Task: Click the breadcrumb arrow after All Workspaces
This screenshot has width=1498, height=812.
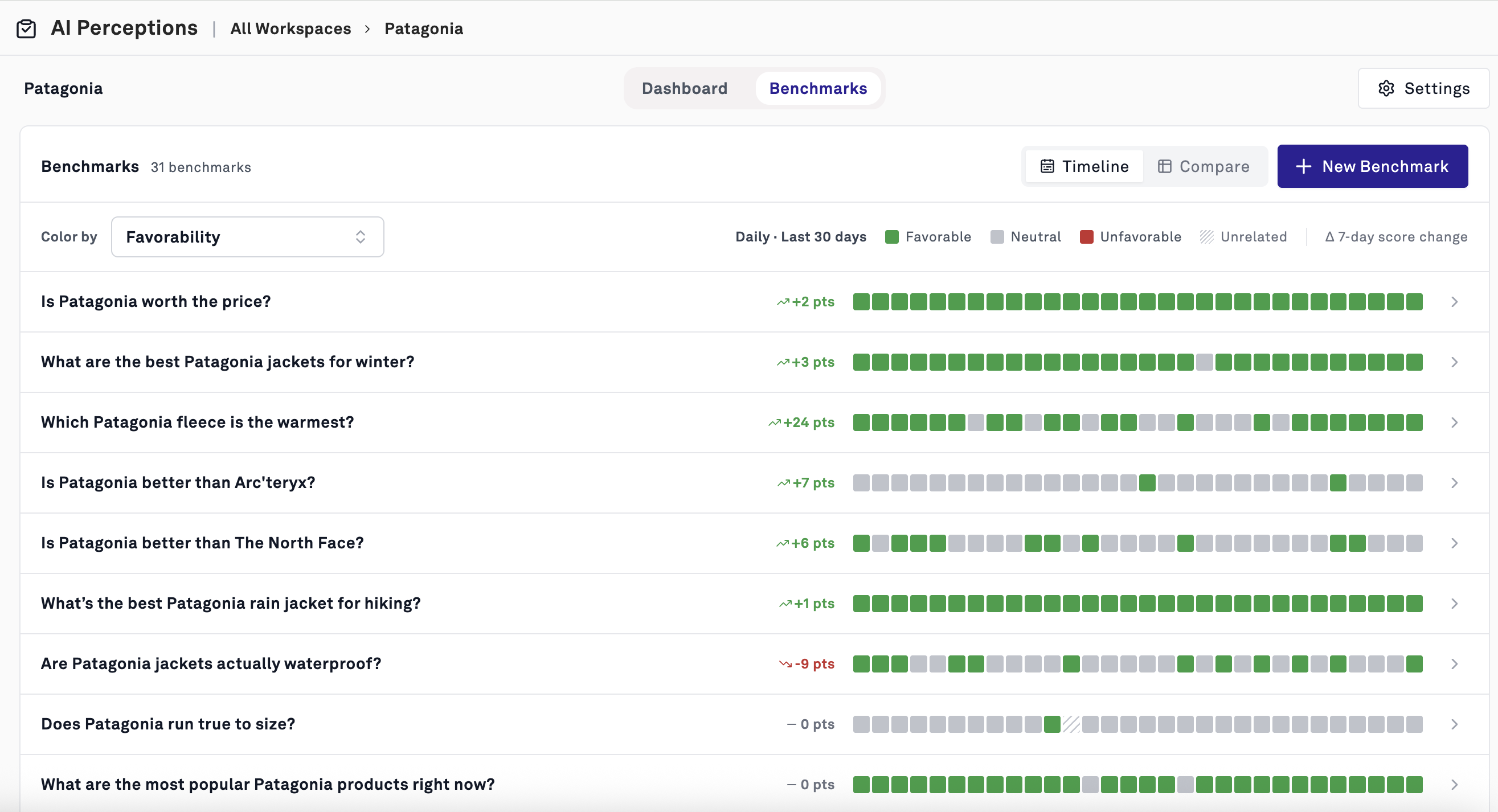Action: [367, 29]
